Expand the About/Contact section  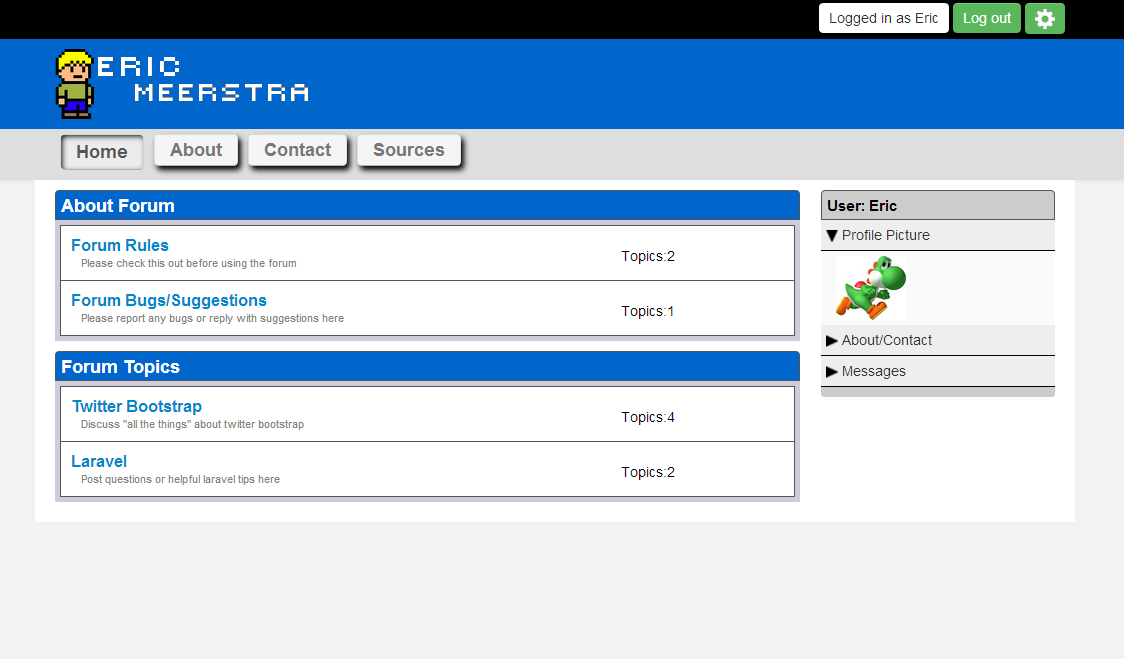tap(938, 341)
